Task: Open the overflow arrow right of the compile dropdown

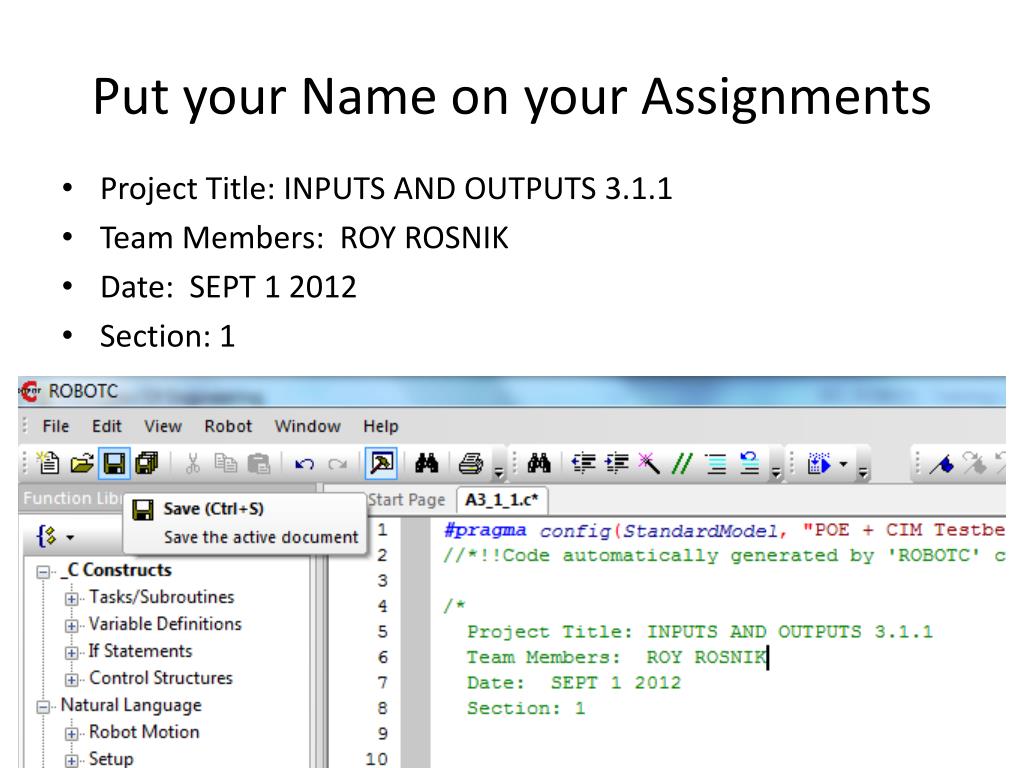Action: tap(863, 472)
